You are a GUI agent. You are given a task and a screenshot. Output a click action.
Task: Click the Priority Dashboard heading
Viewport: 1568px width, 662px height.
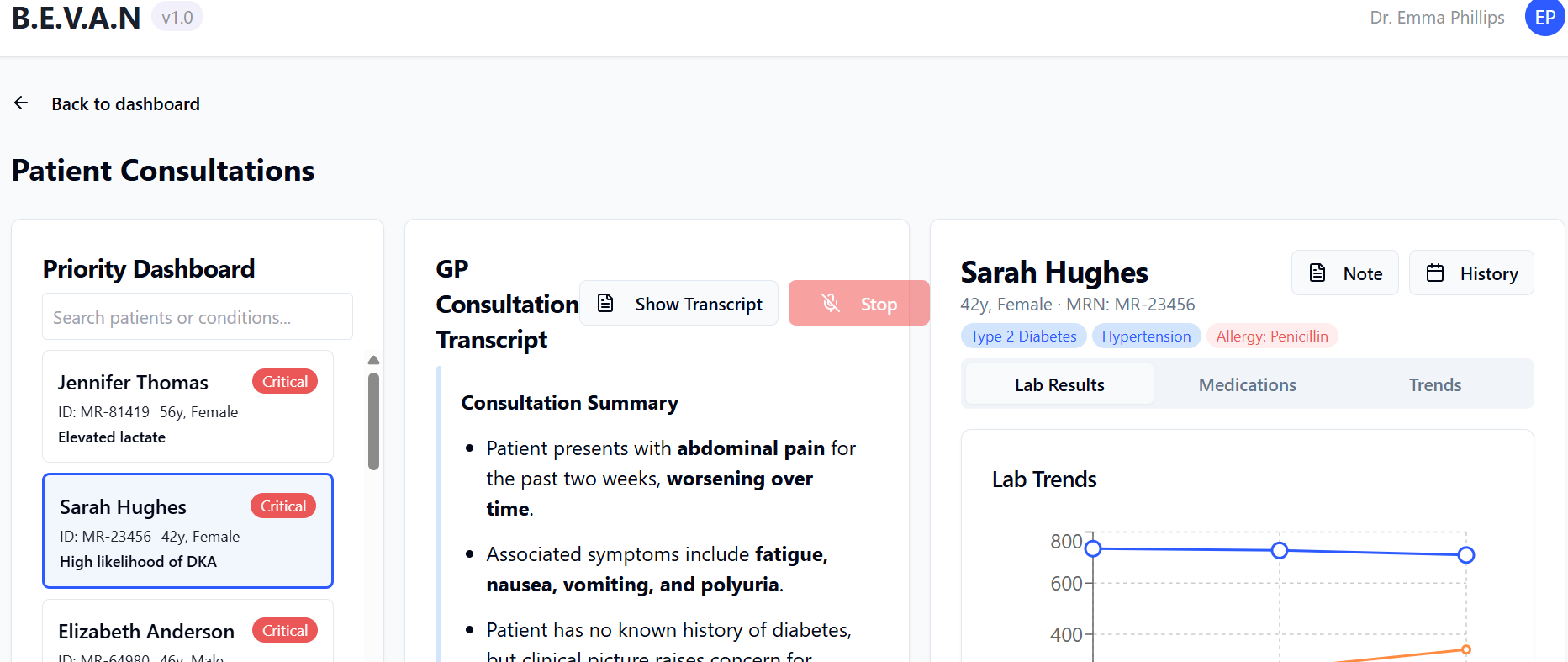click(149, 269)
